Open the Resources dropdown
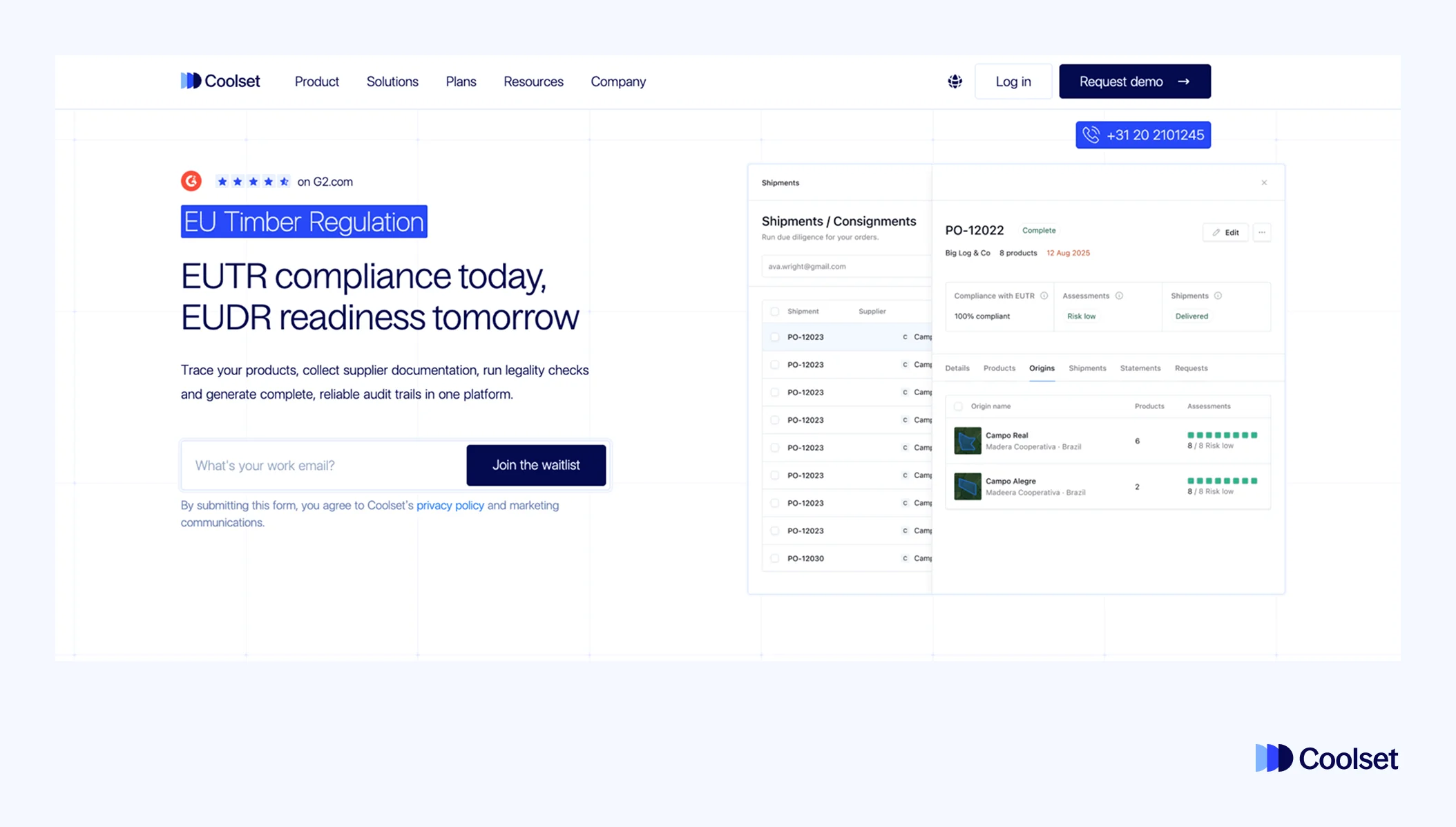Viewport: 1456px width, 827px height. pyautogui.click(x=533, y=81)
